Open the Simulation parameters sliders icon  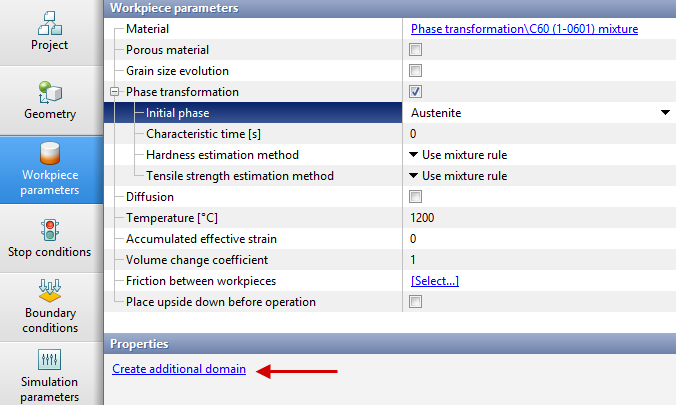pos(50,362)
